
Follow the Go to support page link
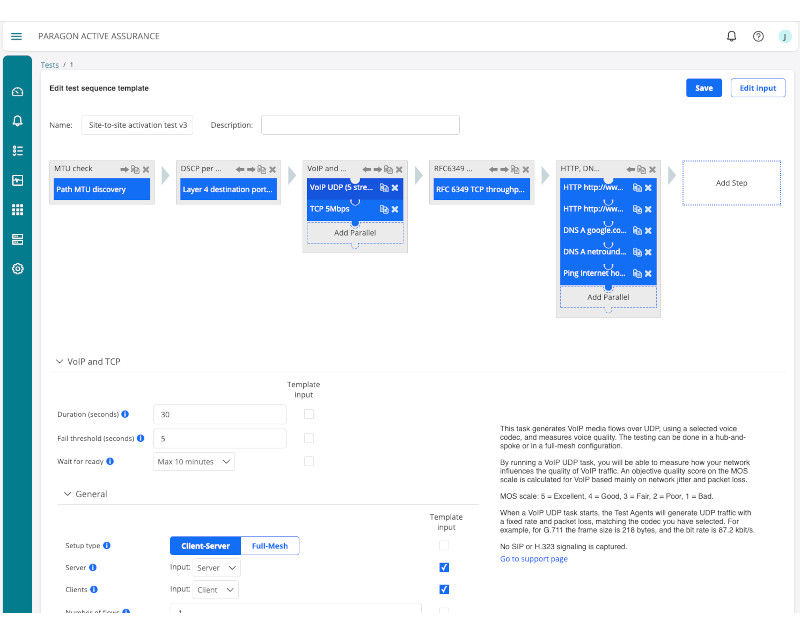click(x=533, y=558)
